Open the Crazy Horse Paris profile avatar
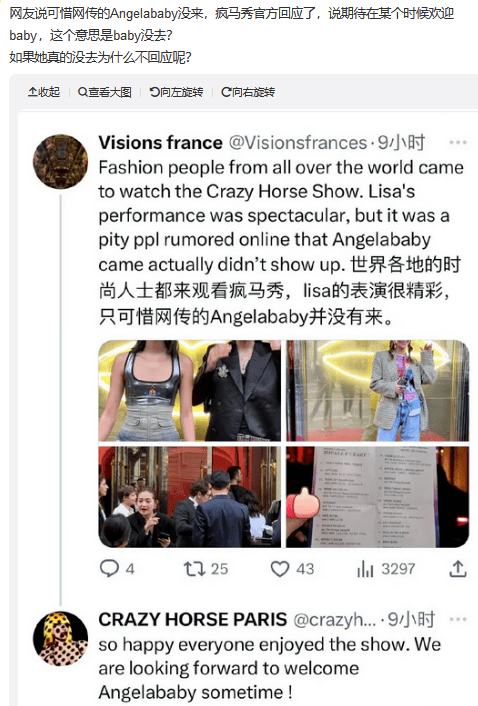This screenshot has width=478, height=706. tap(60, 638)
